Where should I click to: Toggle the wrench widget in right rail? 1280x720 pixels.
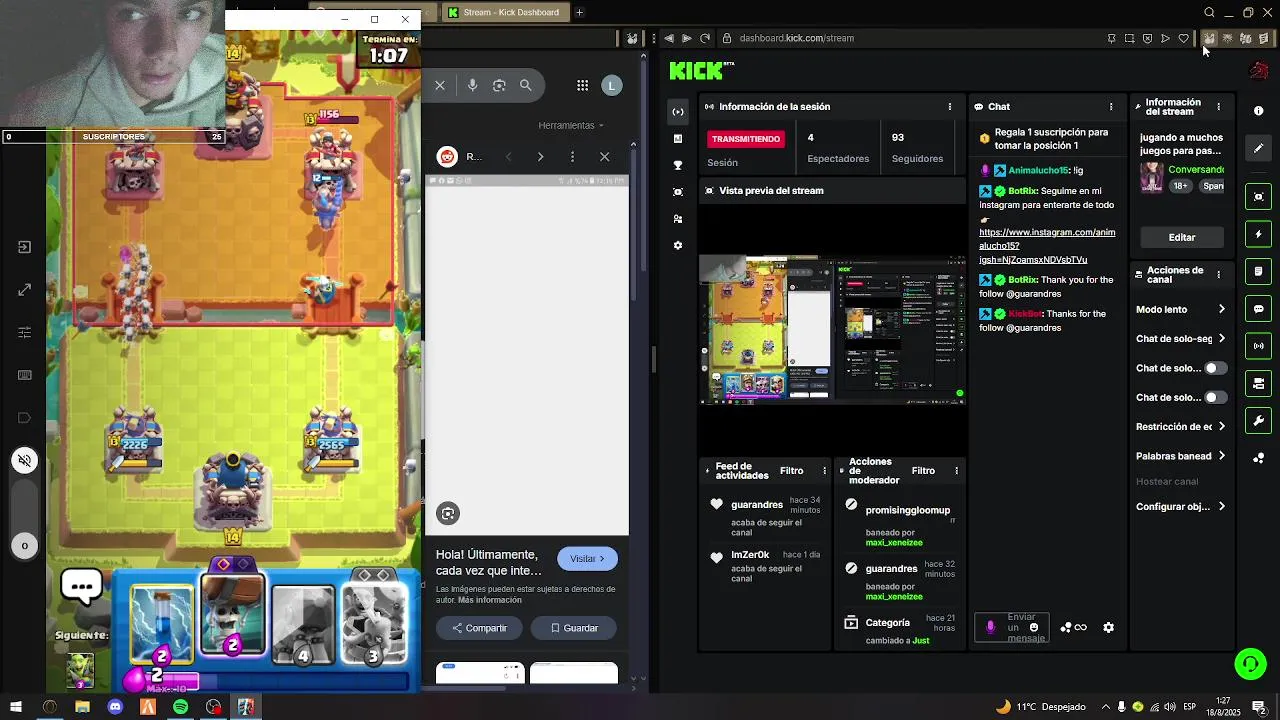pos(1258,420)
